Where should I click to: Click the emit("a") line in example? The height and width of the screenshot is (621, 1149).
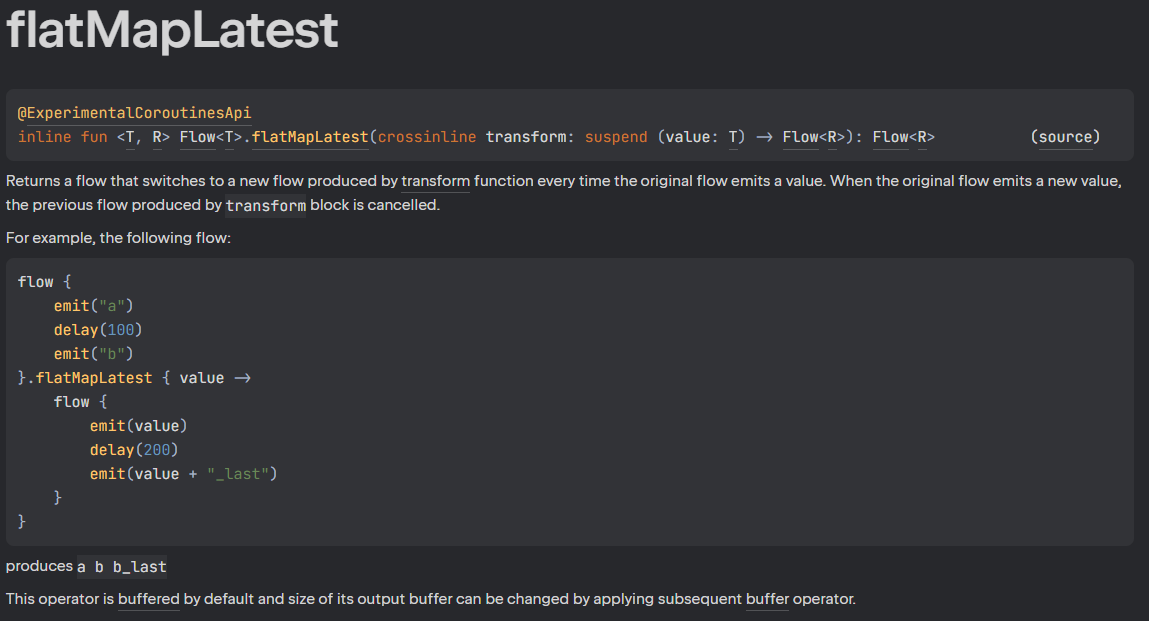93,306
